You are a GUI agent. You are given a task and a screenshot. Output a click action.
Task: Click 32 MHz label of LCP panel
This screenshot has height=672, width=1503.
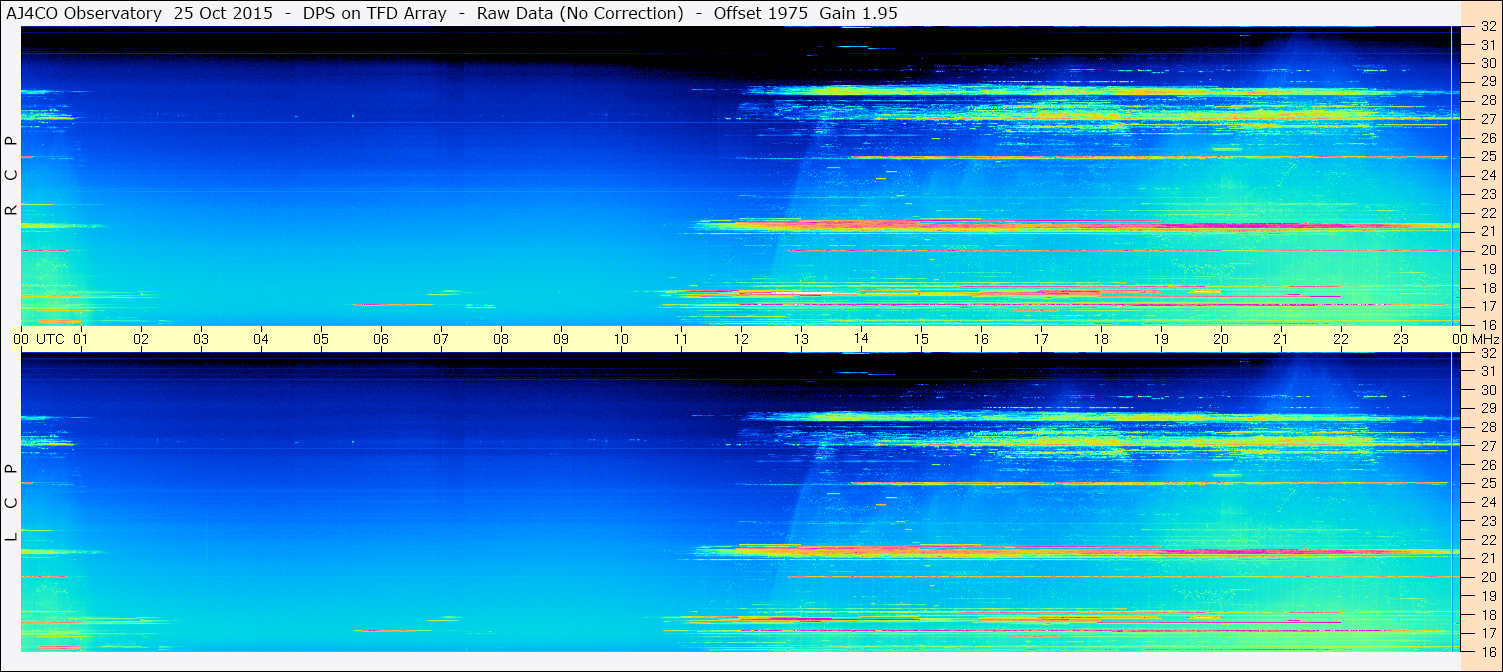point(1488,353)
